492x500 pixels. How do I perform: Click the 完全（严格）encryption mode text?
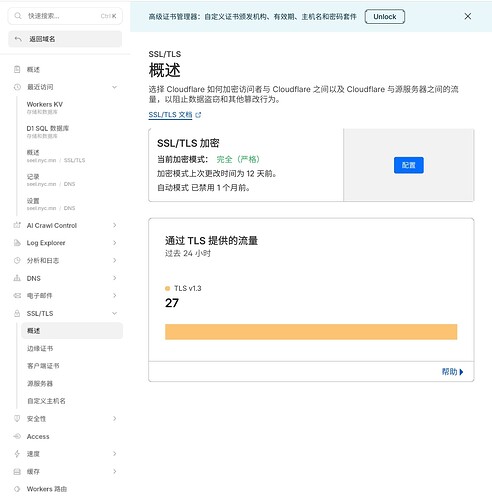238,159
